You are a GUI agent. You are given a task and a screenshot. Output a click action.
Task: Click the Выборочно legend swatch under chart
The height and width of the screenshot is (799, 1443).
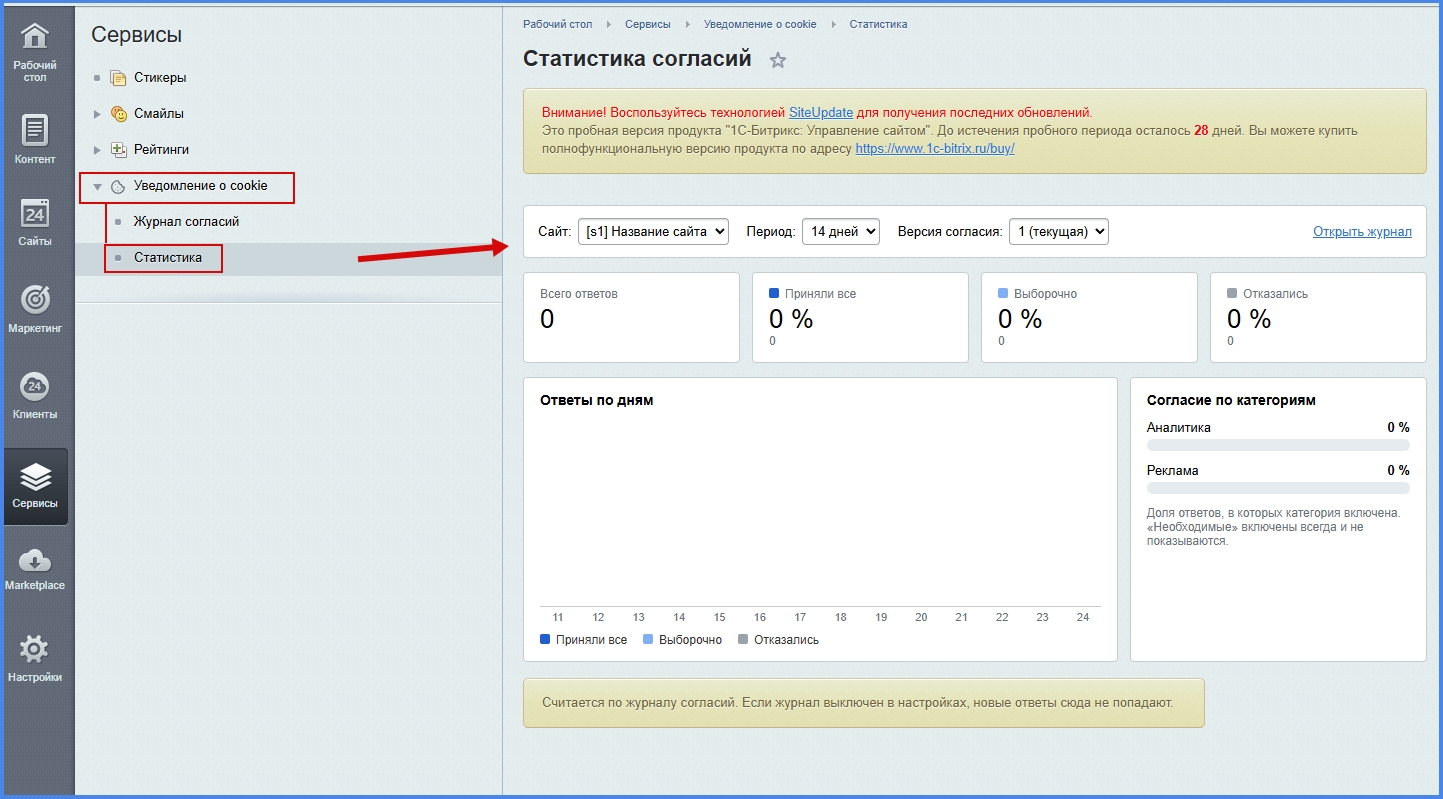pos(649,639)
